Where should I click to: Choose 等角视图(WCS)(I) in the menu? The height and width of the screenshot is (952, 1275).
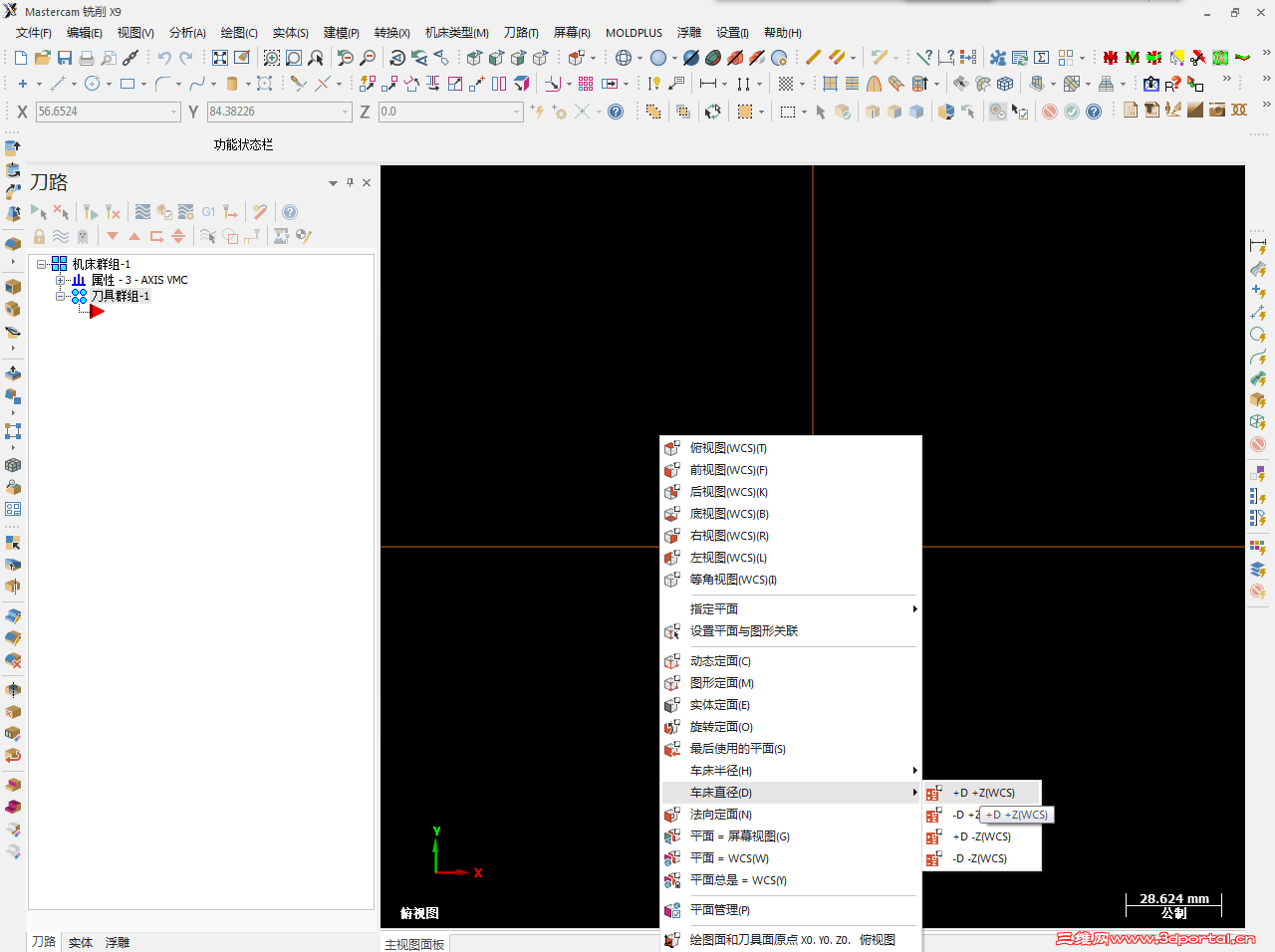790,580
